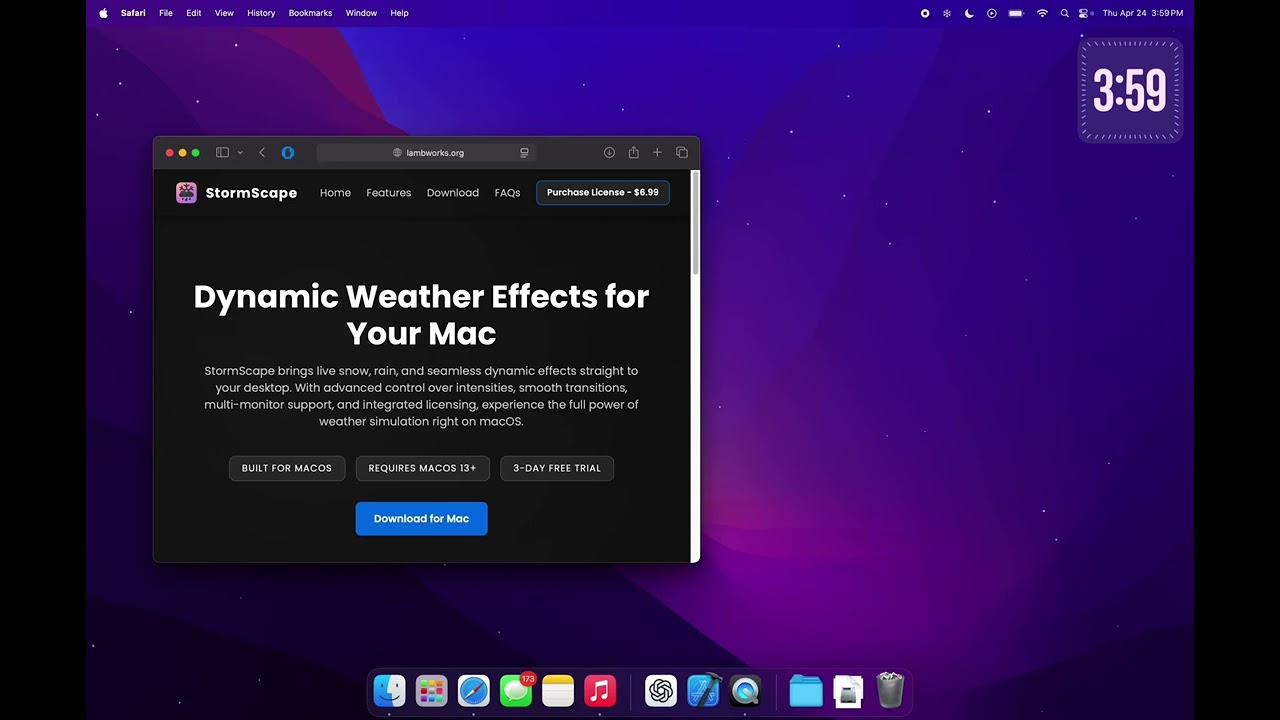Open the Reader view icon in address bar
The image size is (1280, 720).
coord(524,153)
